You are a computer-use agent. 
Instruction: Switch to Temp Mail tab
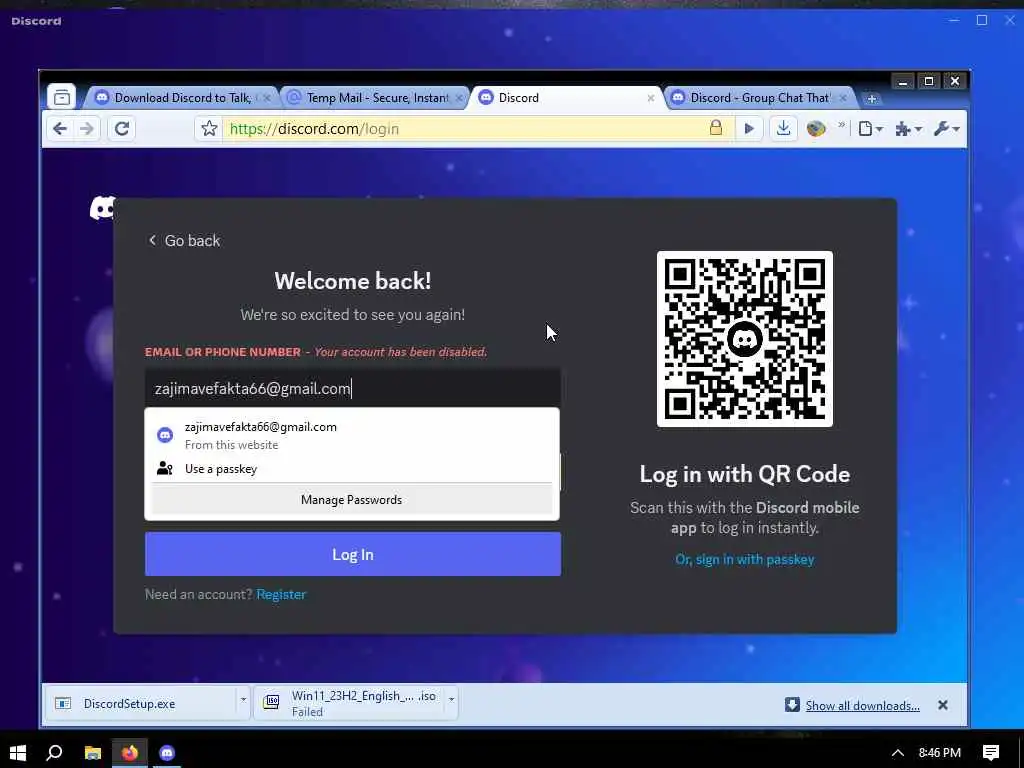click(377, 98)
